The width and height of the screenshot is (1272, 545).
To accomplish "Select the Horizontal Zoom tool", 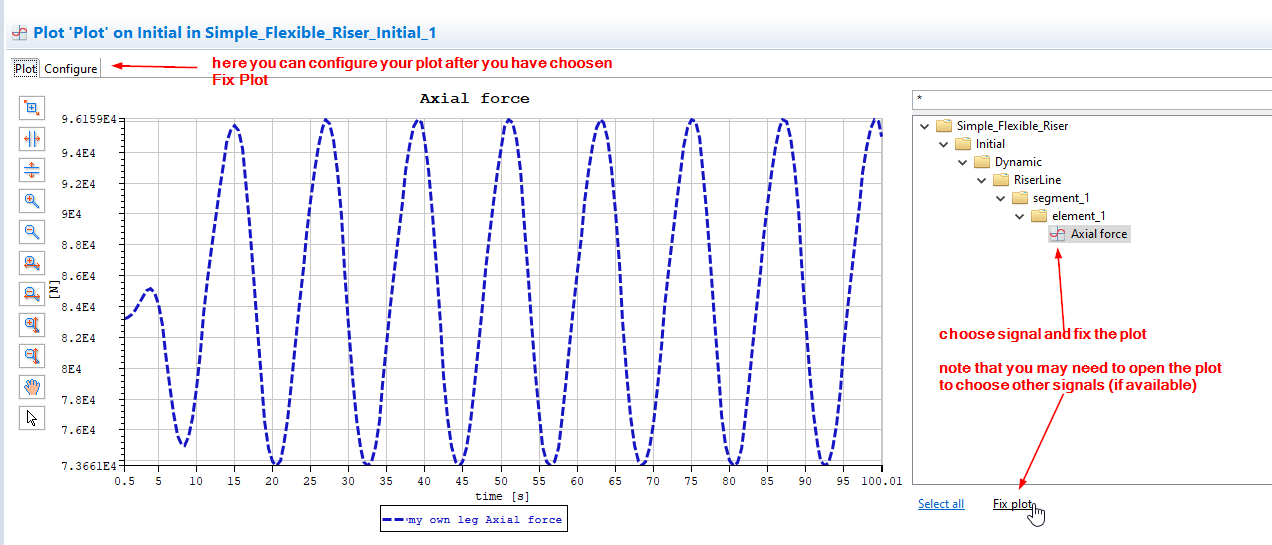I will tap(32, 139).
